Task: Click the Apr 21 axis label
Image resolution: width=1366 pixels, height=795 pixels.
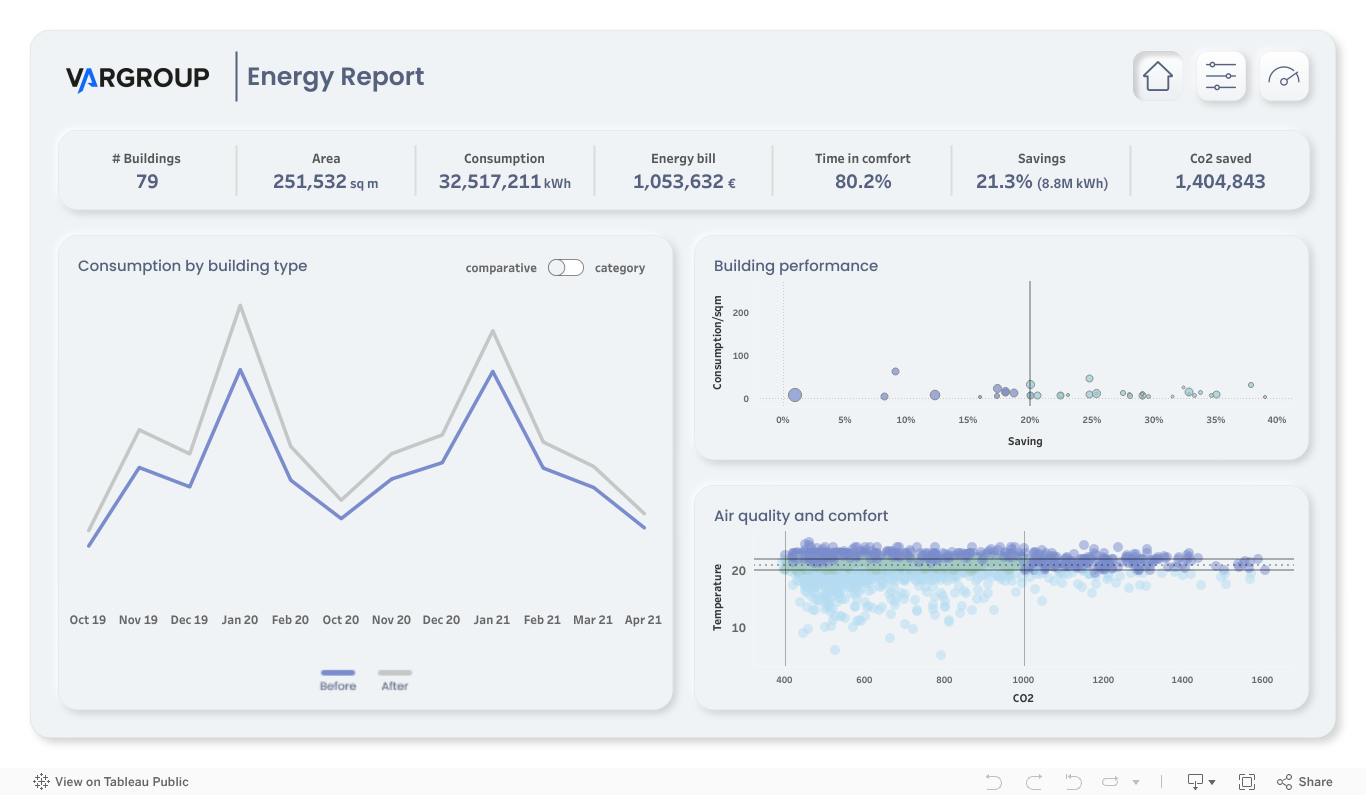Action: [643, 620]
